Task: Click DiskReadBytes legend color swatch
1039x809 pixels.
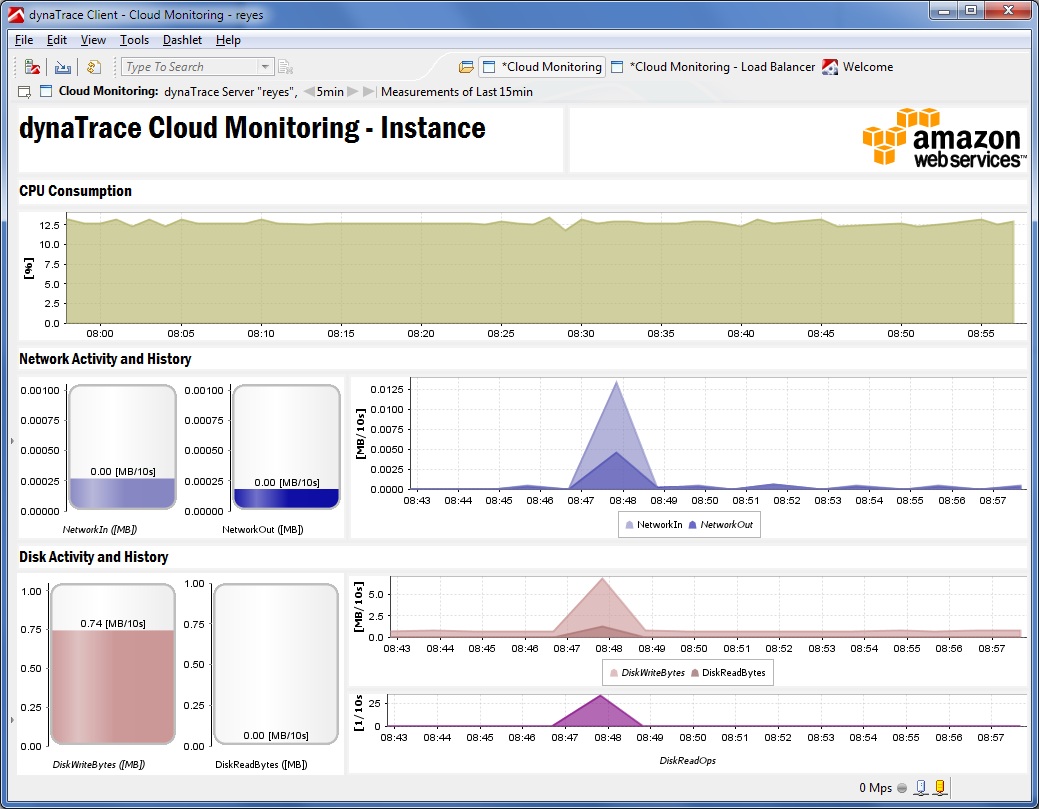Action: tap(694, 673)
